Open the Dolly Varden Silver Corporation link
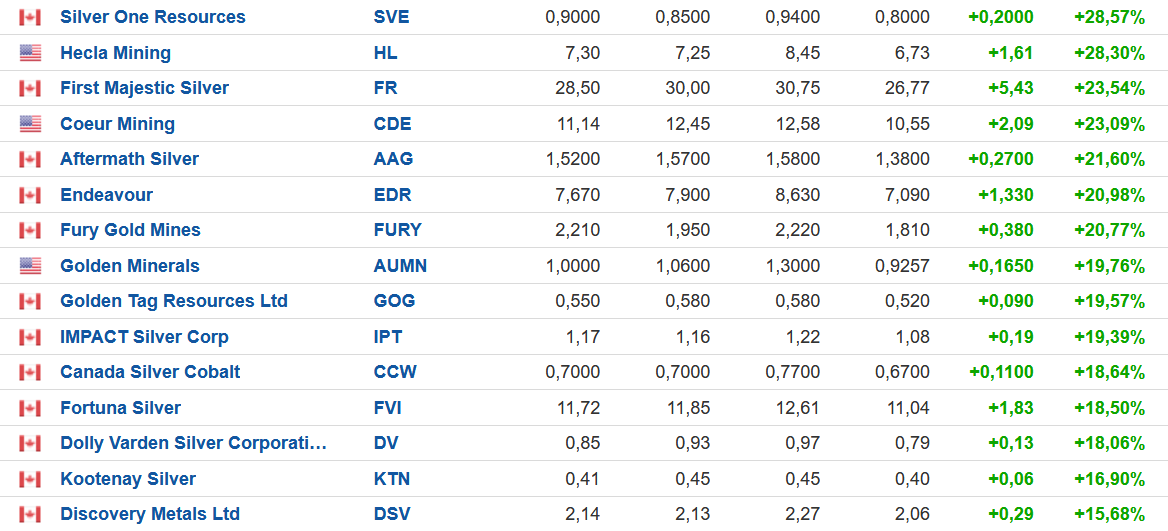The width and height of the screenshot is (1168, 531). pos(193,443)
